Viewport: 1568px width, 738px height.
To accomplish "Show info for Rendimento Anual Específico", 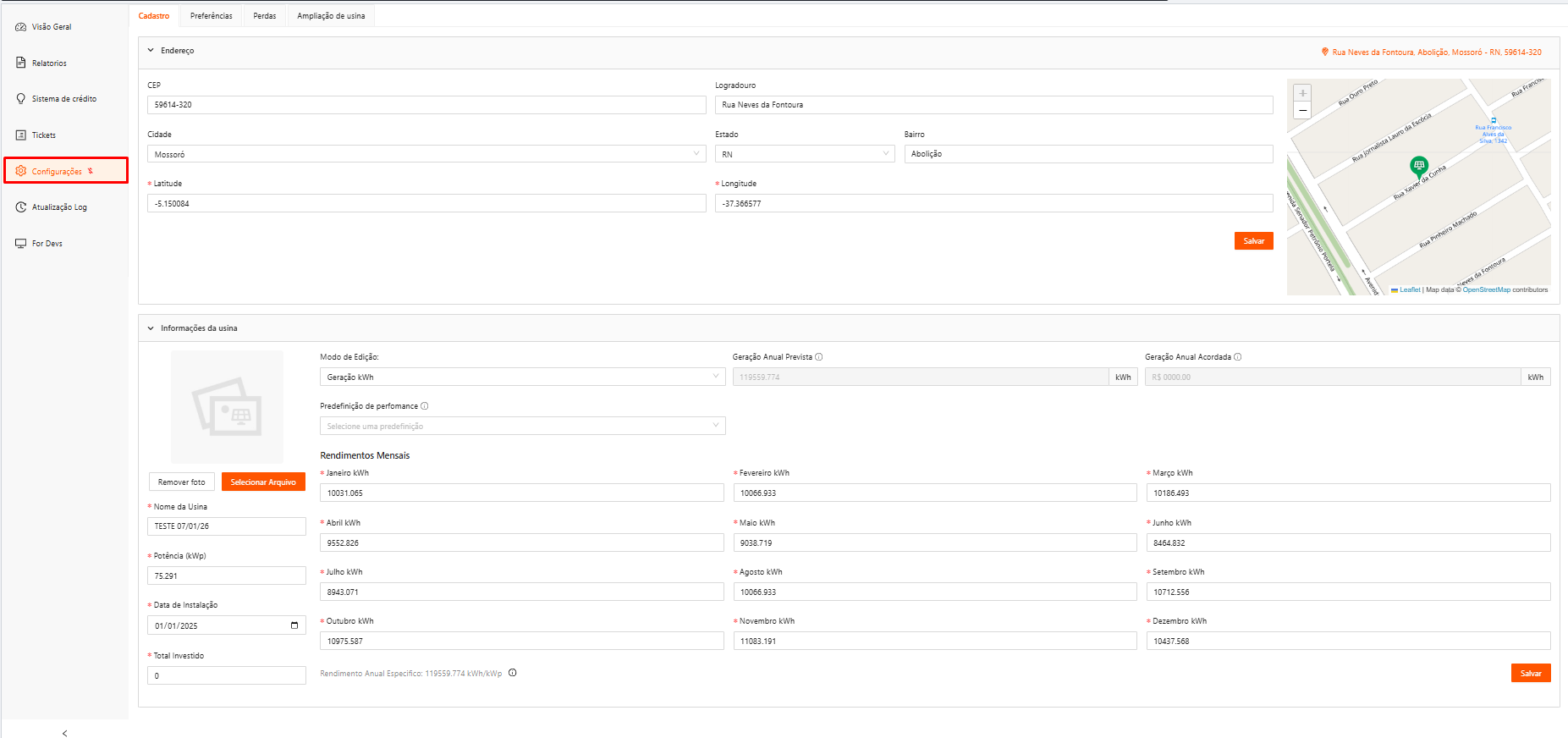I will pos(513,673).
